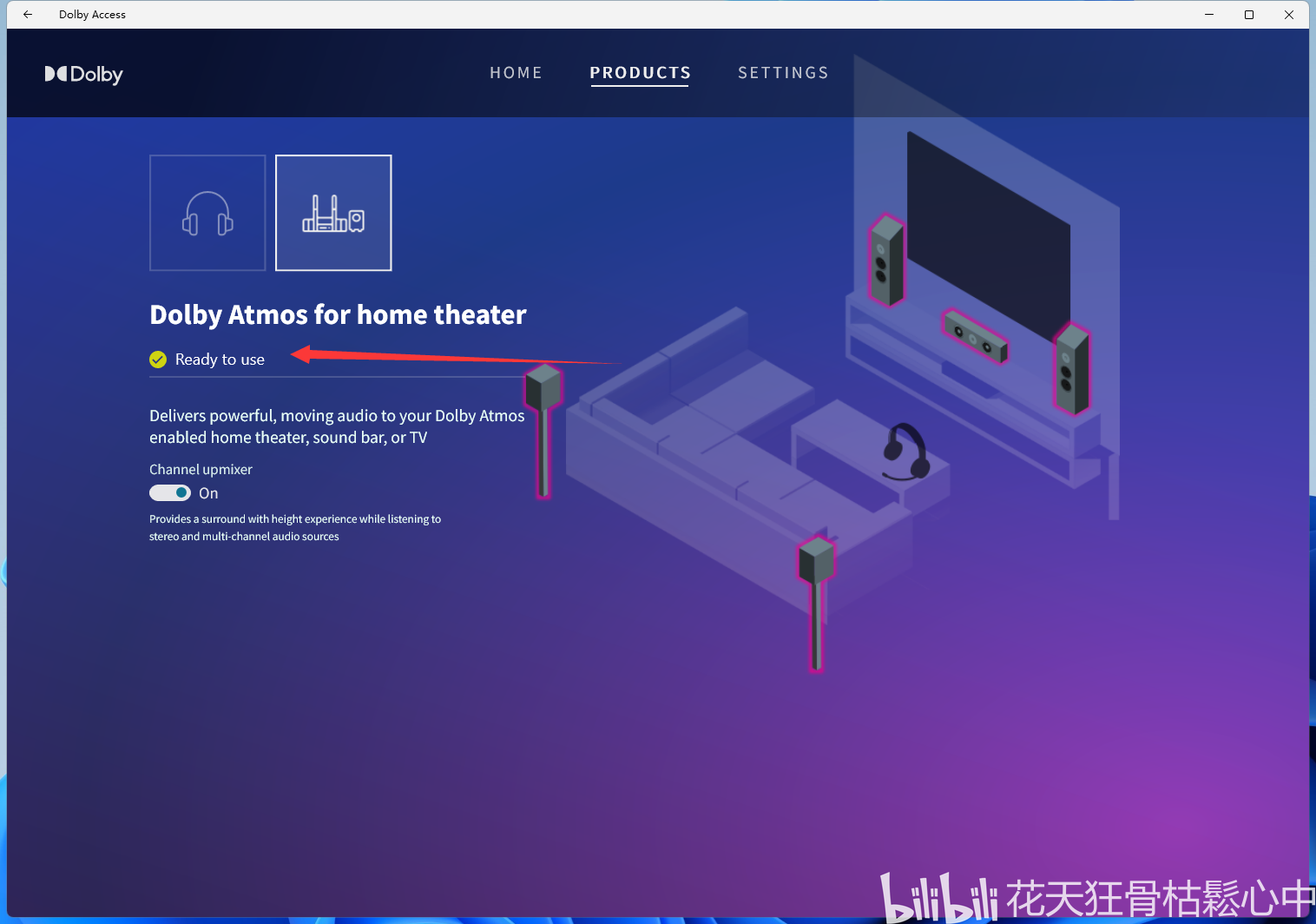The height and width of the screenshot is (924, 1316).
Task: Open the HOME tab
Action: (516, 73)
